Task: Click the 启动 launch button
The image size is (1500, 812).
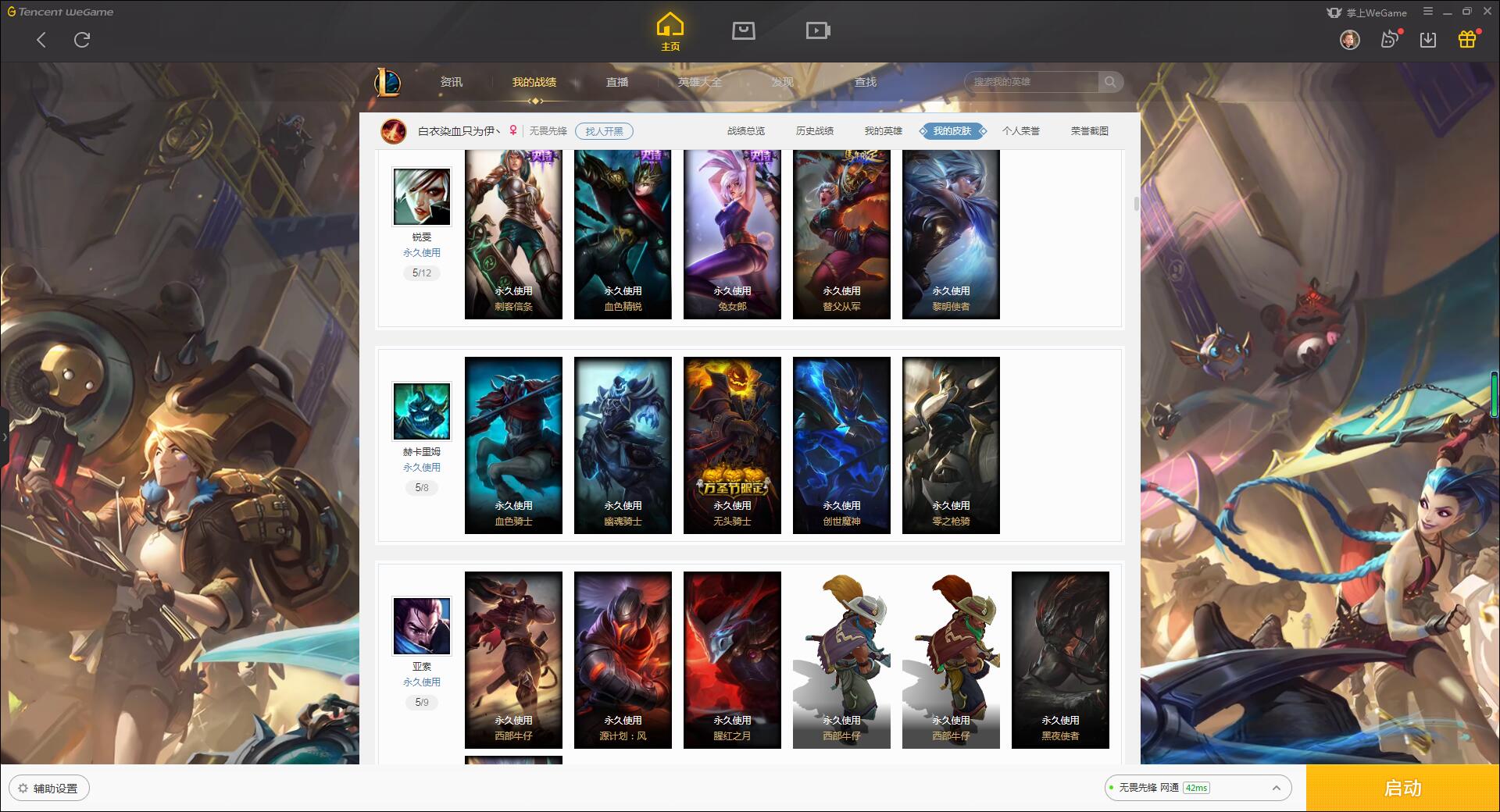Action: 1403,788
